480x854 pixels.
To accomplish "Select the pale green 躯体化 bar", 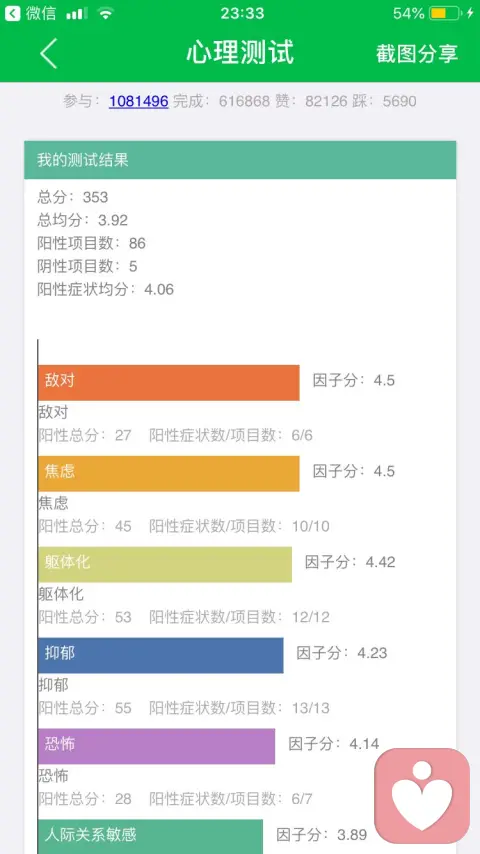I will [165, 565].
